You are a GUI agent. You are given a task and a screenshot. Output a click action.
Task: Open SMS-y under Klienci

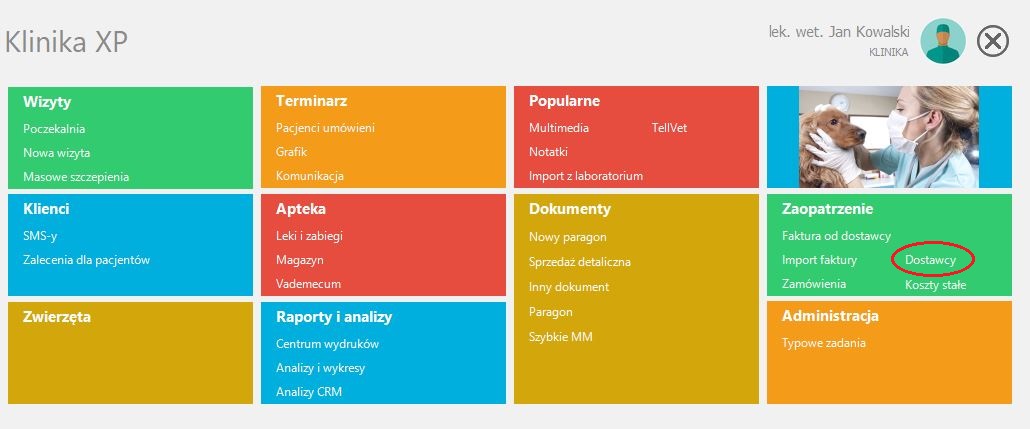[40, 236]
